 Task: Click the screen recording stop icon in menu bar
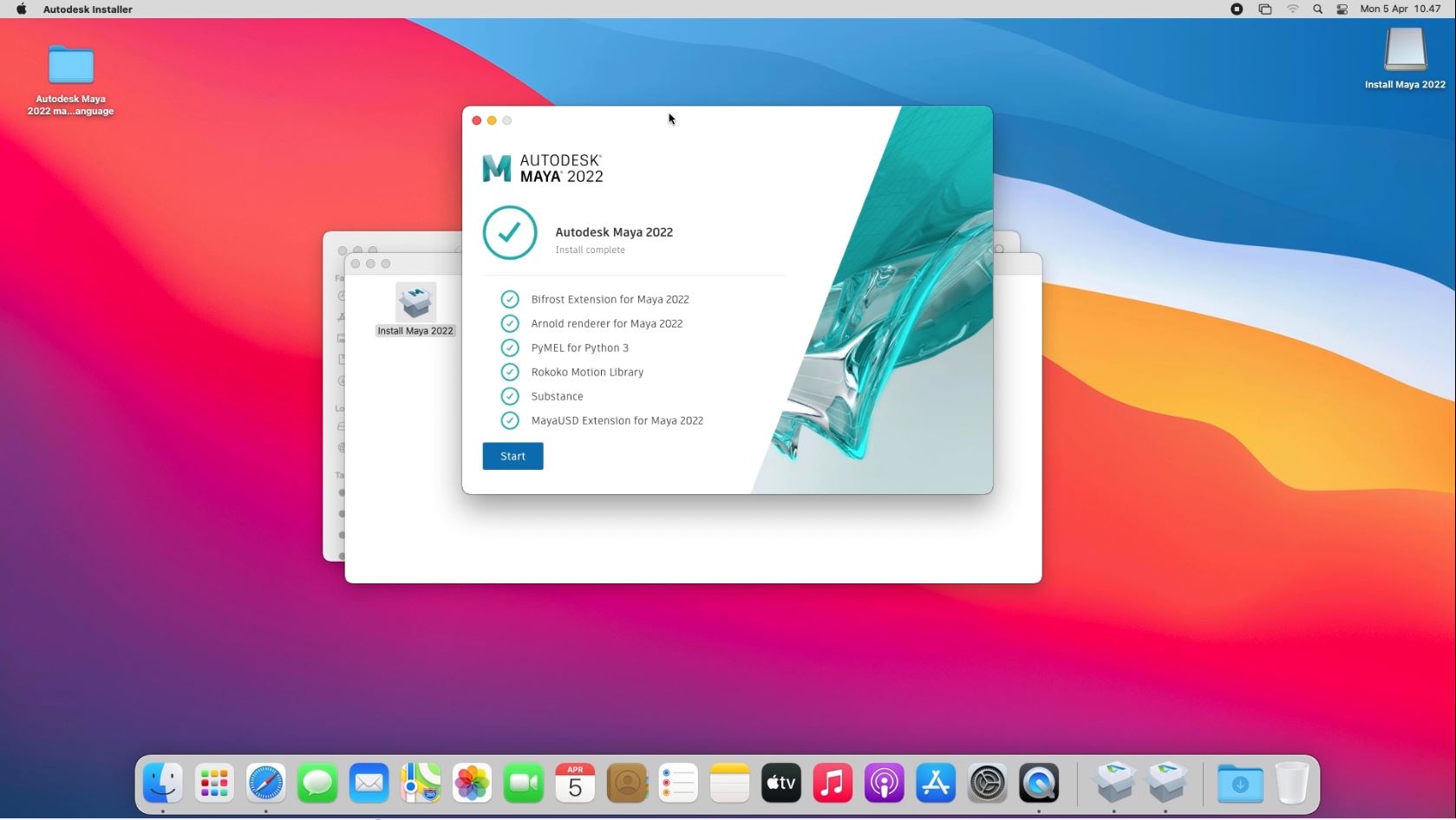click(x=1237, y=9)
